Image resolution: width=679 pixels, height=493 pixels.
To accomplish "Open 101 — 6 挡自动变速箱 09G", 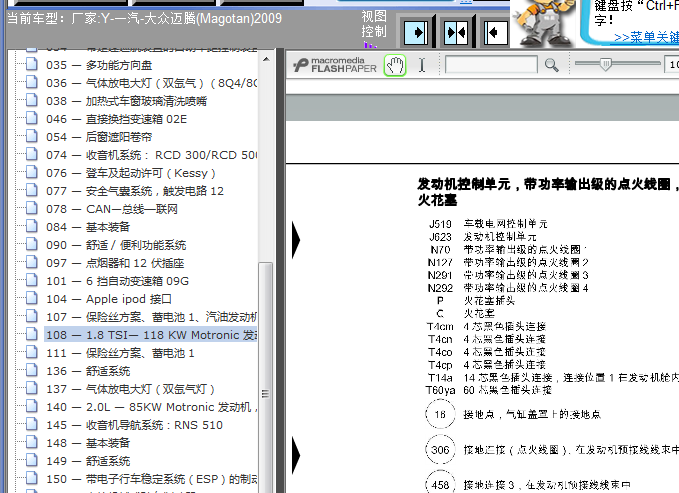I will (117, 281).
